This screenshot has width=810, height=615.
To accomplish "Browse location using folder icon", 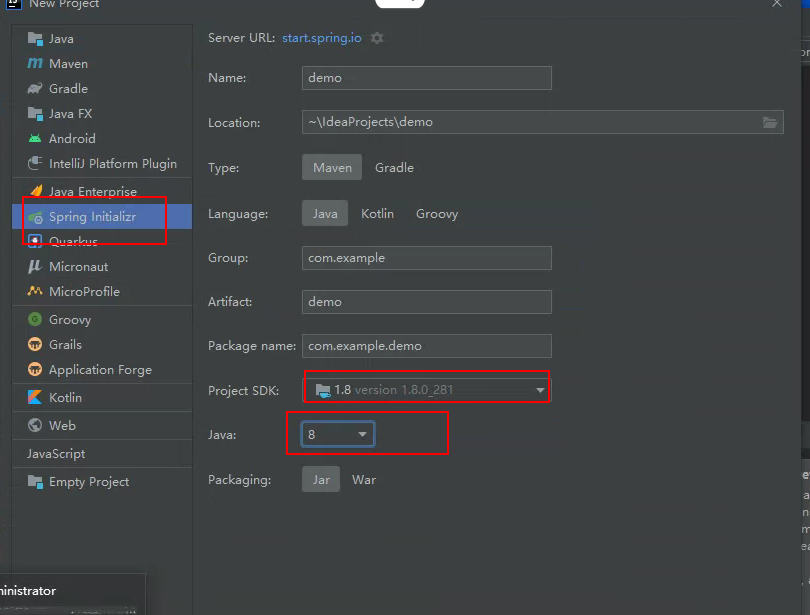I will [769, 122].
